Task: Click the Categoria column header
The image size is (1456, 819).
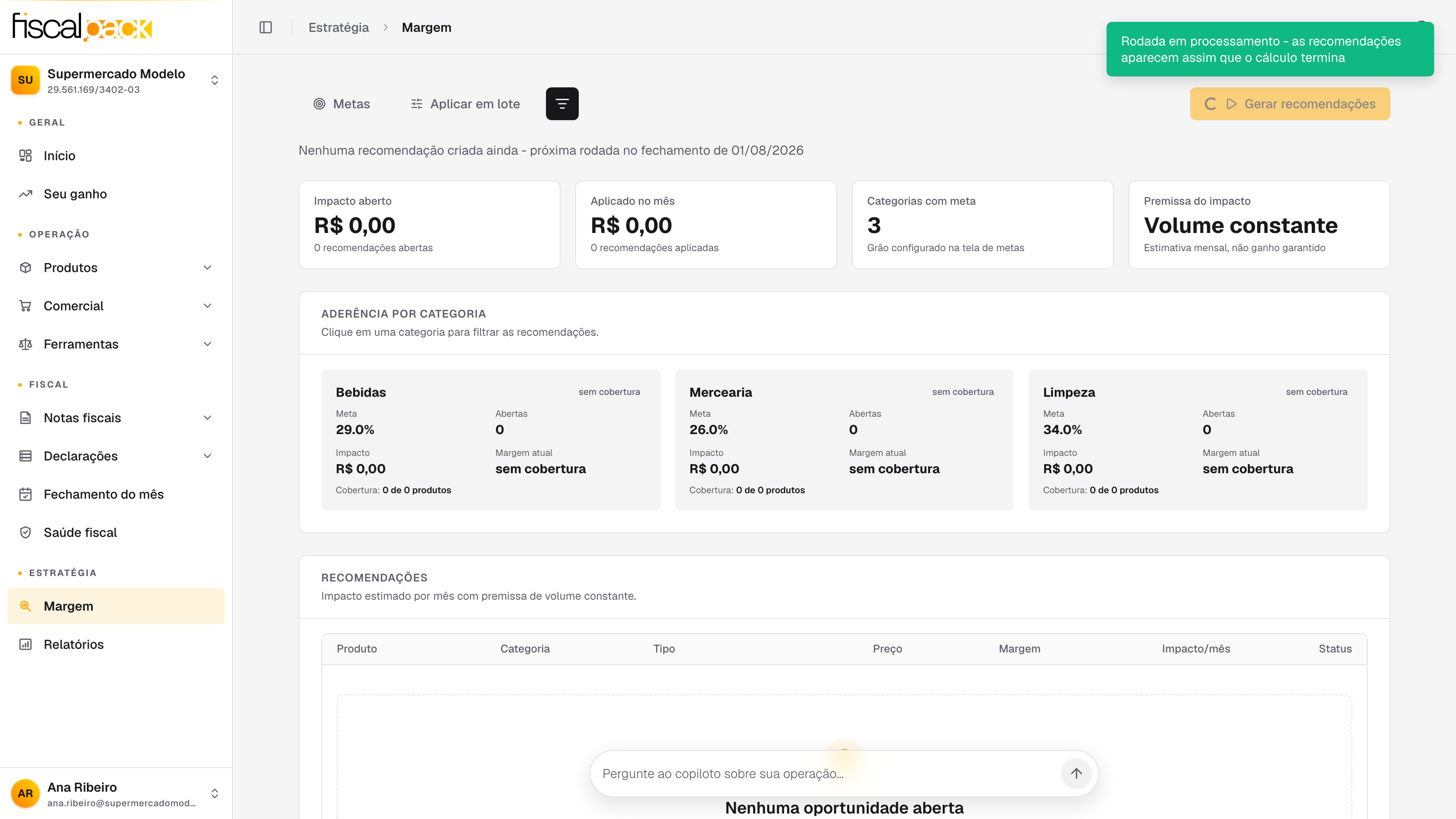Action: point(525,649)
